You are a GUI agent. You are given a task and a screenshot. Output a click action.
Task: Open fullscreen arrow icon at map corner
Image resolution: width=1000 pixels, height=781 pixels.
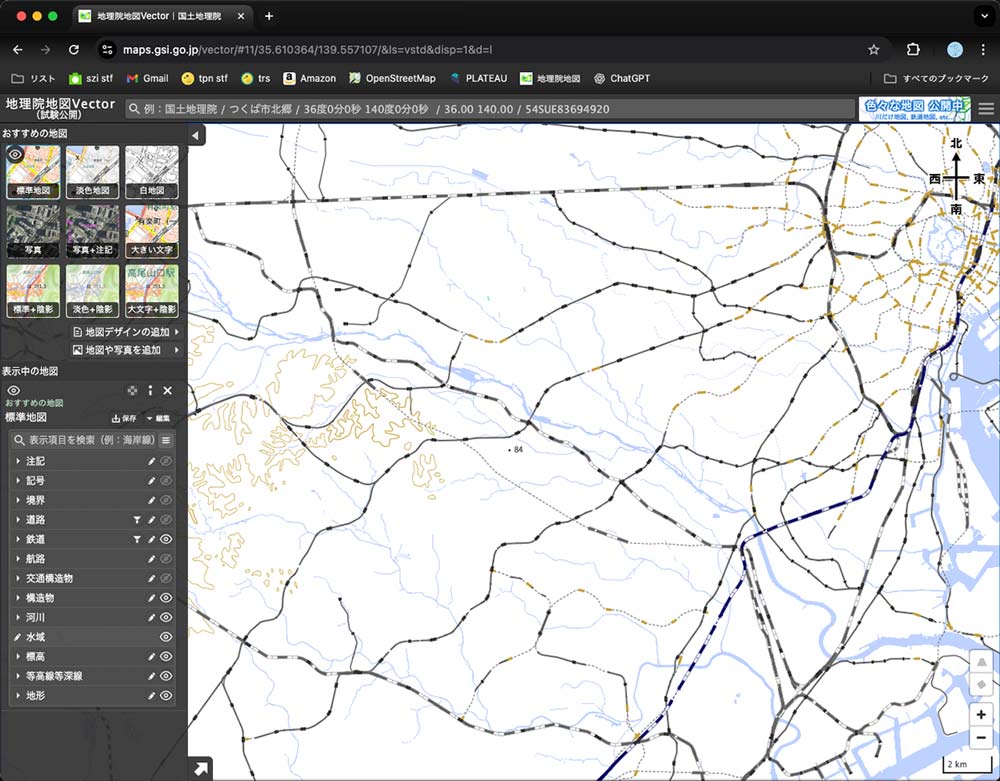201,768
